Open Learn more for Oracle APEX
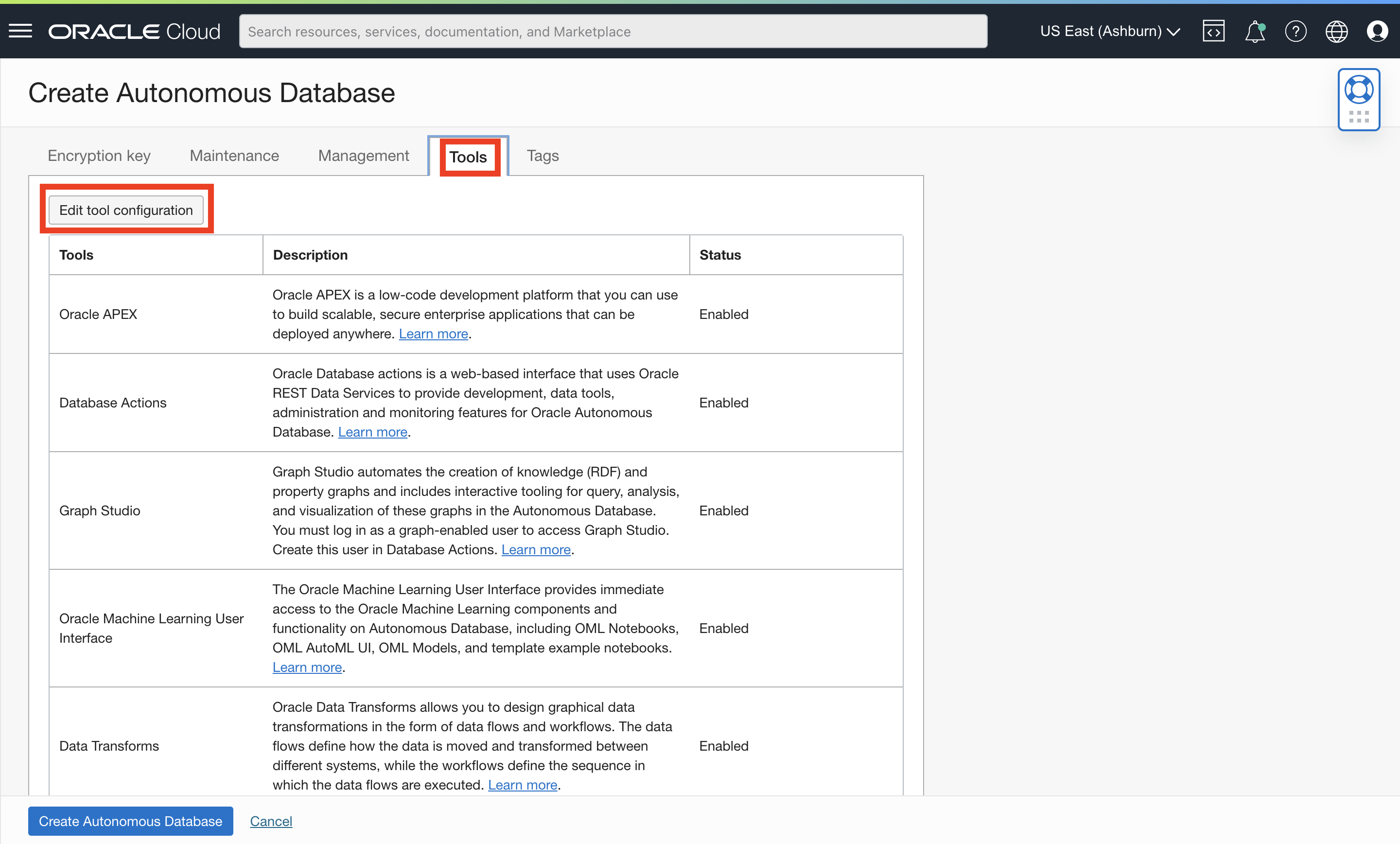This screenshot has height=844, width=1400. coord(433,334)
